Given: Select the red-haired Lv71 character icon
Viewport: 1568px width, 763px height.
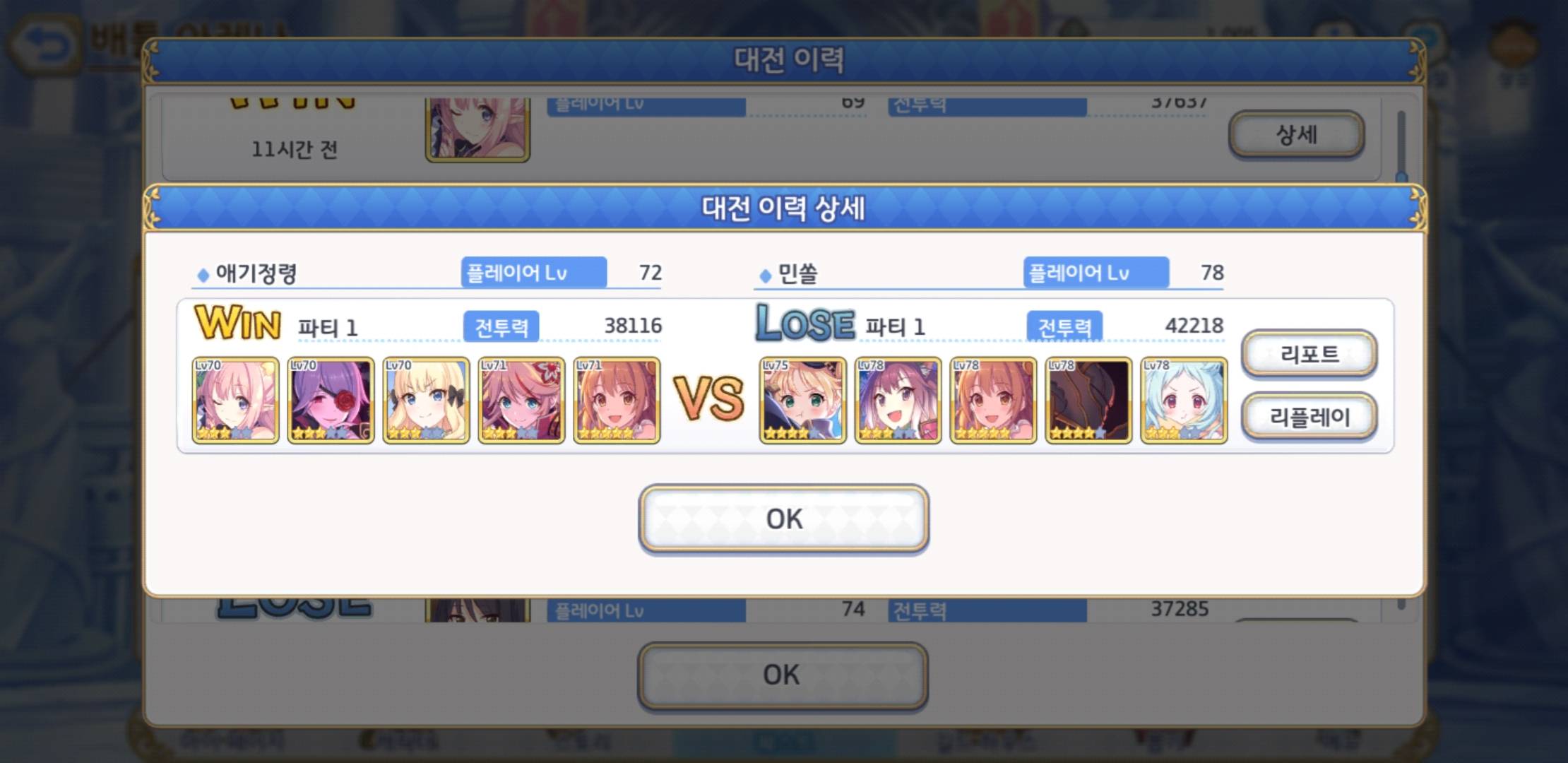Looking at the screenshot, I should click(x=521, y=400).
